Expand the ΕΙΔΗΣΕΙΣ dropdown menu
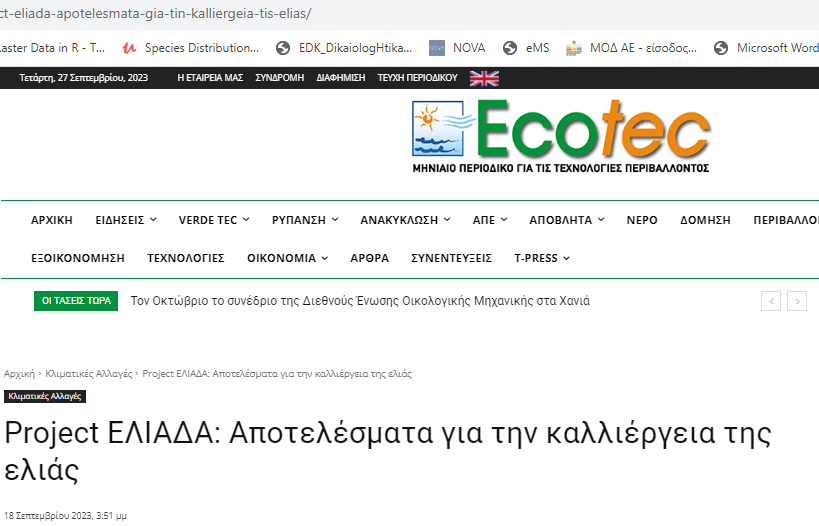The width and height of the screenshot is (819, 526). [126, 220]
